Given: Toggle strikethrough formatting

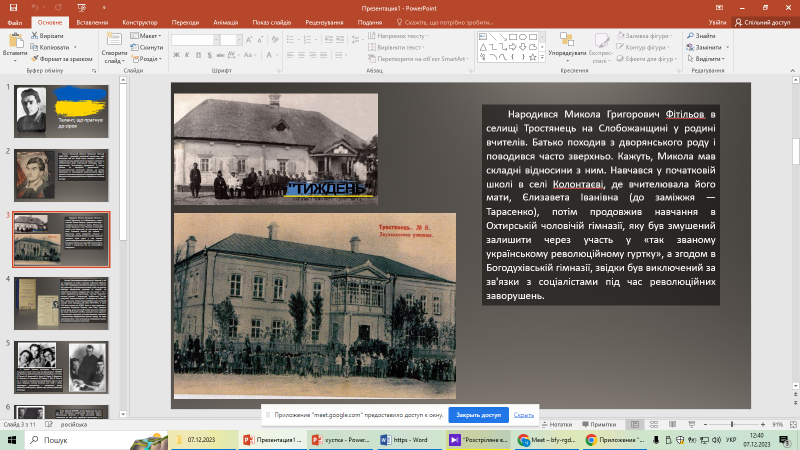Looking at the screenshot, I should (x=220, y=55).
